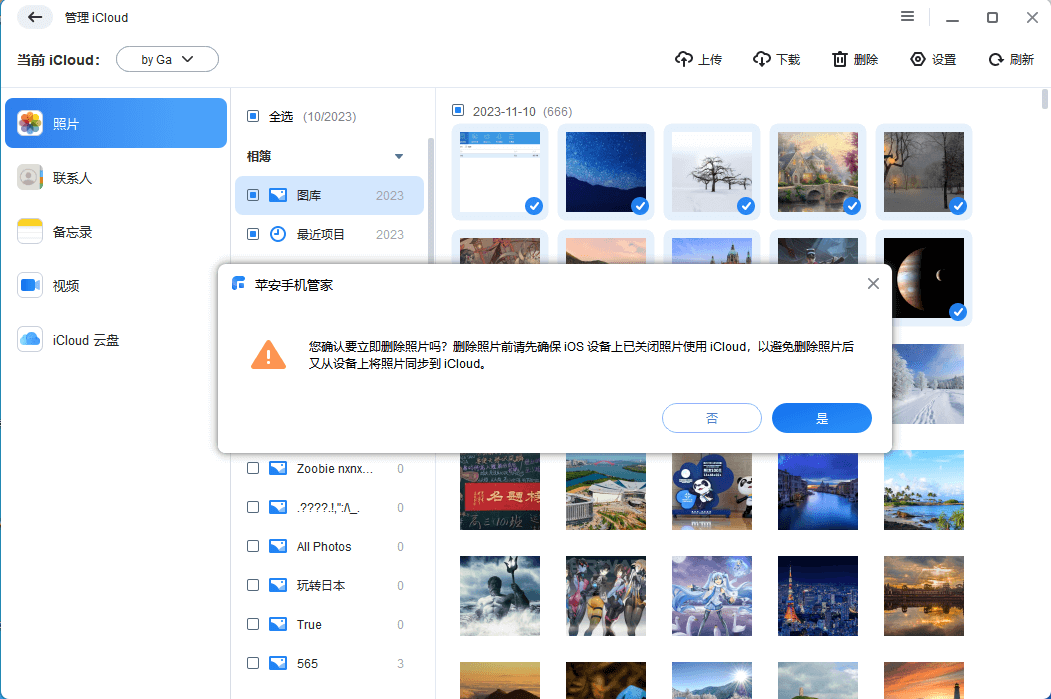Collapse the 相簿 album list
Screen dimensions: 1051x699
point(398,157)
